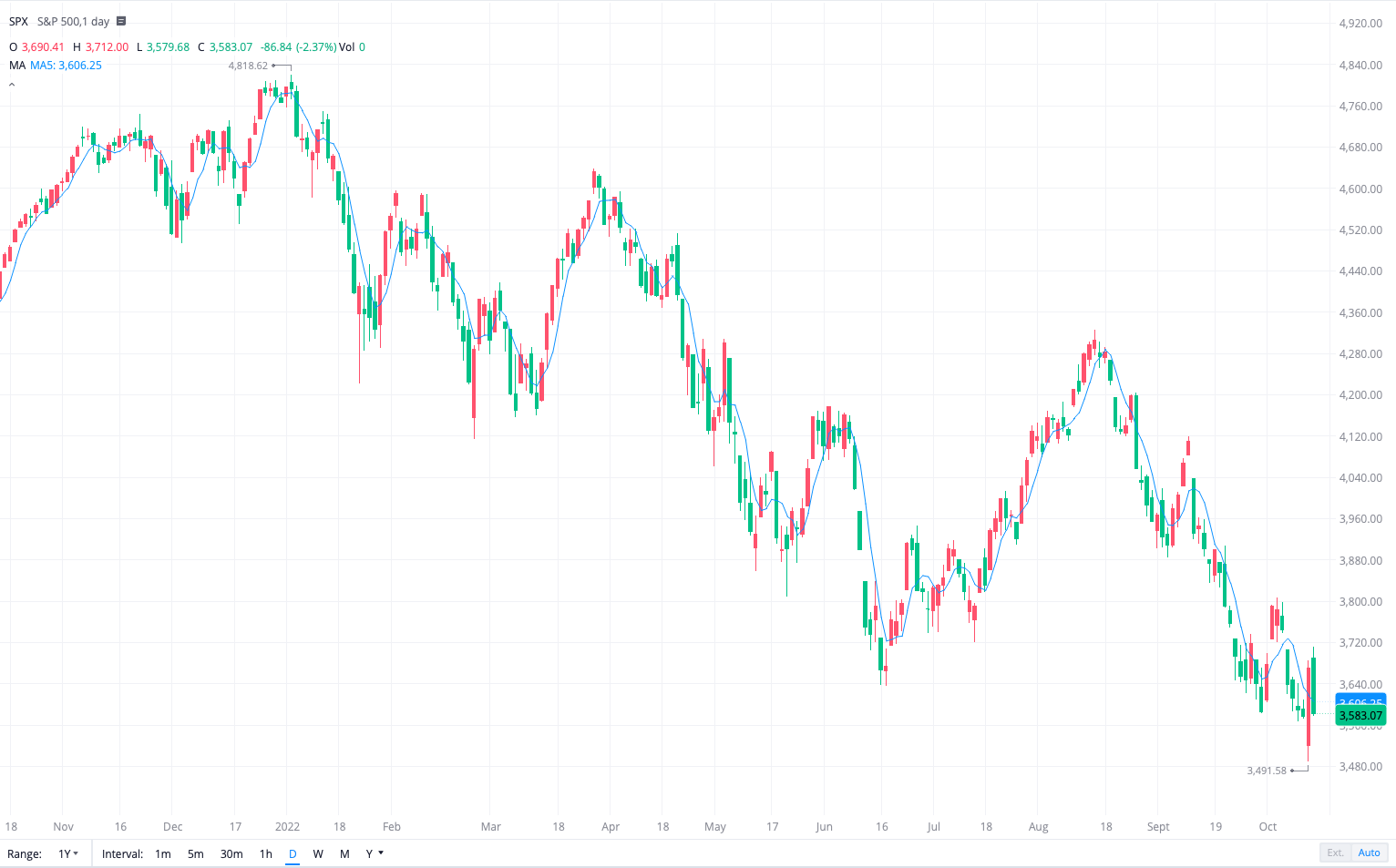Viewport: 1396px width, 868px height.
Task: Switch to the M monthly interval tab
Action: click(x=344, y=853)
